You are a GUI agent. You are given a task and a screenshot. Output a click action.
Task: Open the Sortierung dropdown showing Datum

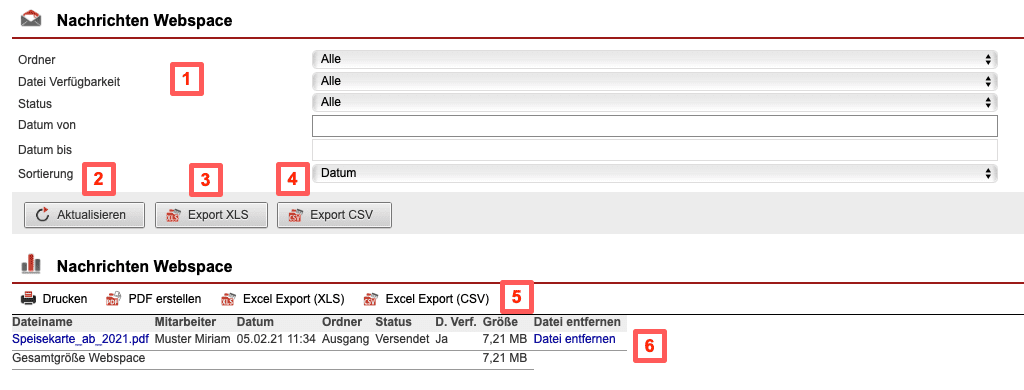pos(655,173)
